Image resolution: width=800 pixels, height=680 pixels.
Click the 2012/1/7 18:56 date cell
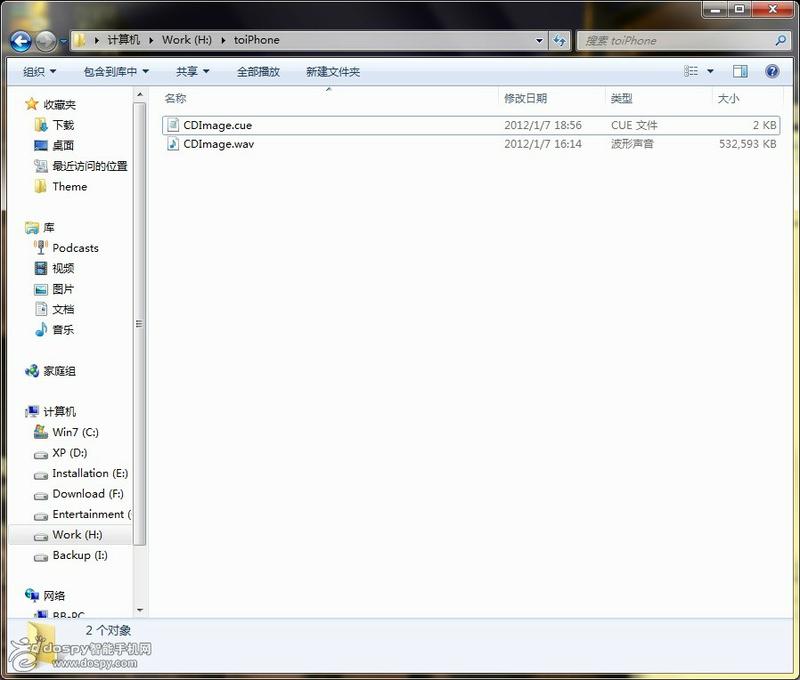tap(543, 125)
